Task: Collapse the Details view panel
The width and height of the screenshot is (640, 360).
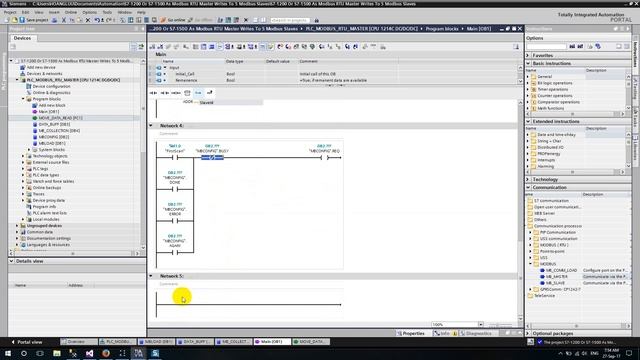Action: (x=11, y=261)
